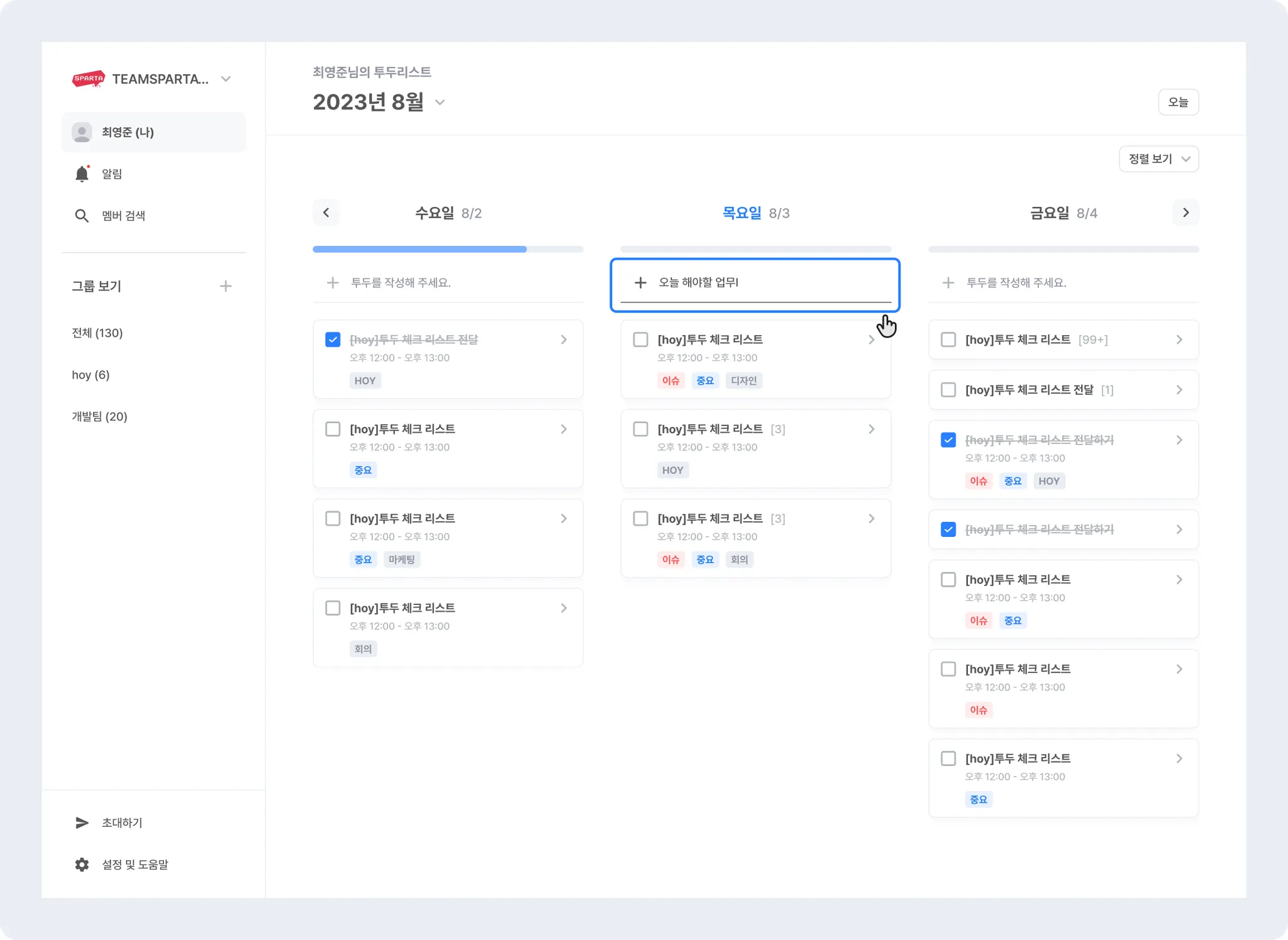Click the 오늘 button

[x=1178, y=102]
